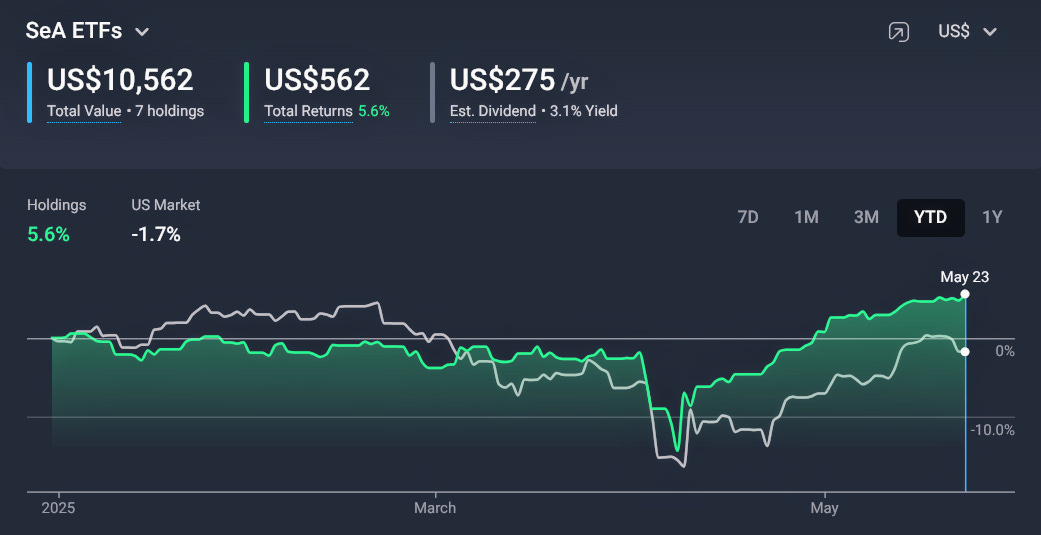
Task: Click the Holdings 5.6% legend value
Action: [48, 234]
